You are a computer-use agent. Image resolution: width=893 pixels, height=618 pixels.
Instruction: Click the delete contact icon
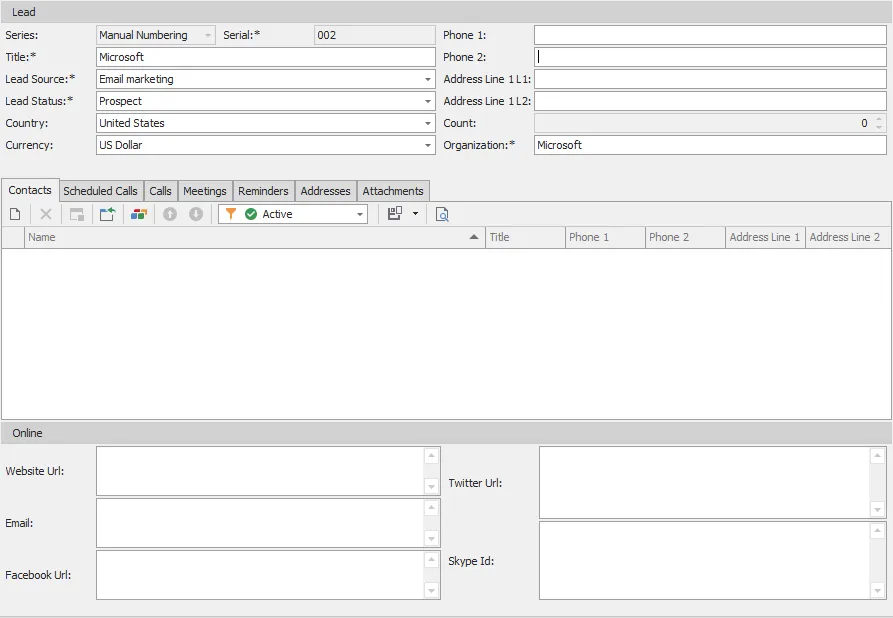46,213
